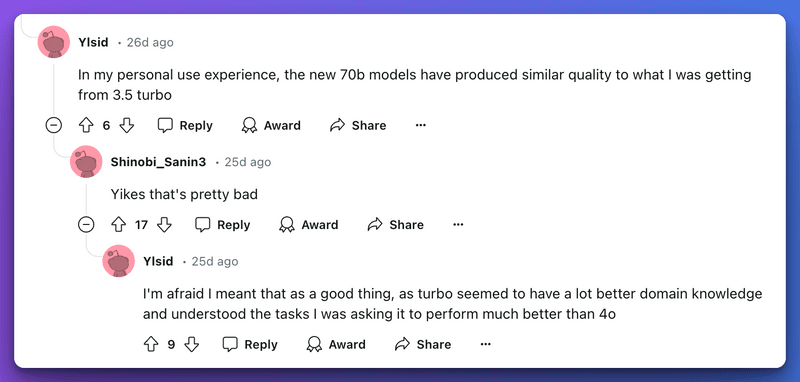Viewport: 800px width, 382px height.
Task: Downvote Ylsid's comment with 6 points
Action: click(127, 125)
